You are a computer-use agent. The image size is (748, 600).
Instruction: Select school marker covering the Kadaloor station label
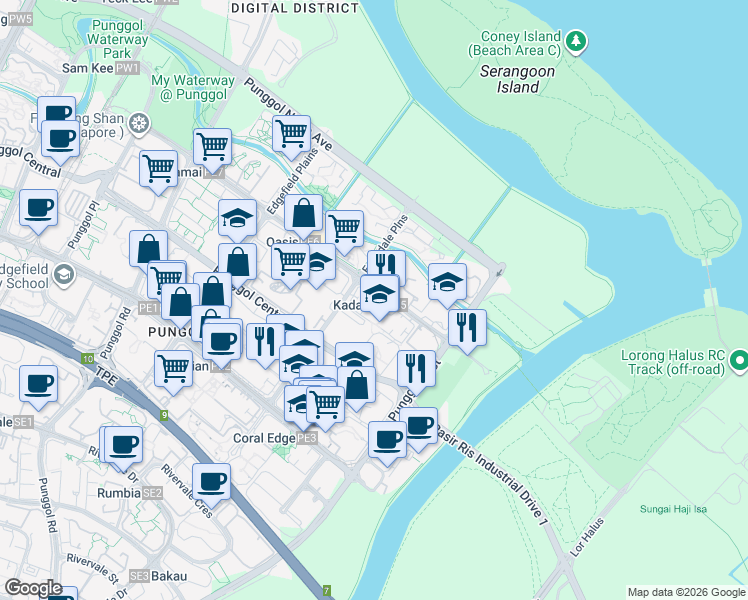(x=380, y=296)
